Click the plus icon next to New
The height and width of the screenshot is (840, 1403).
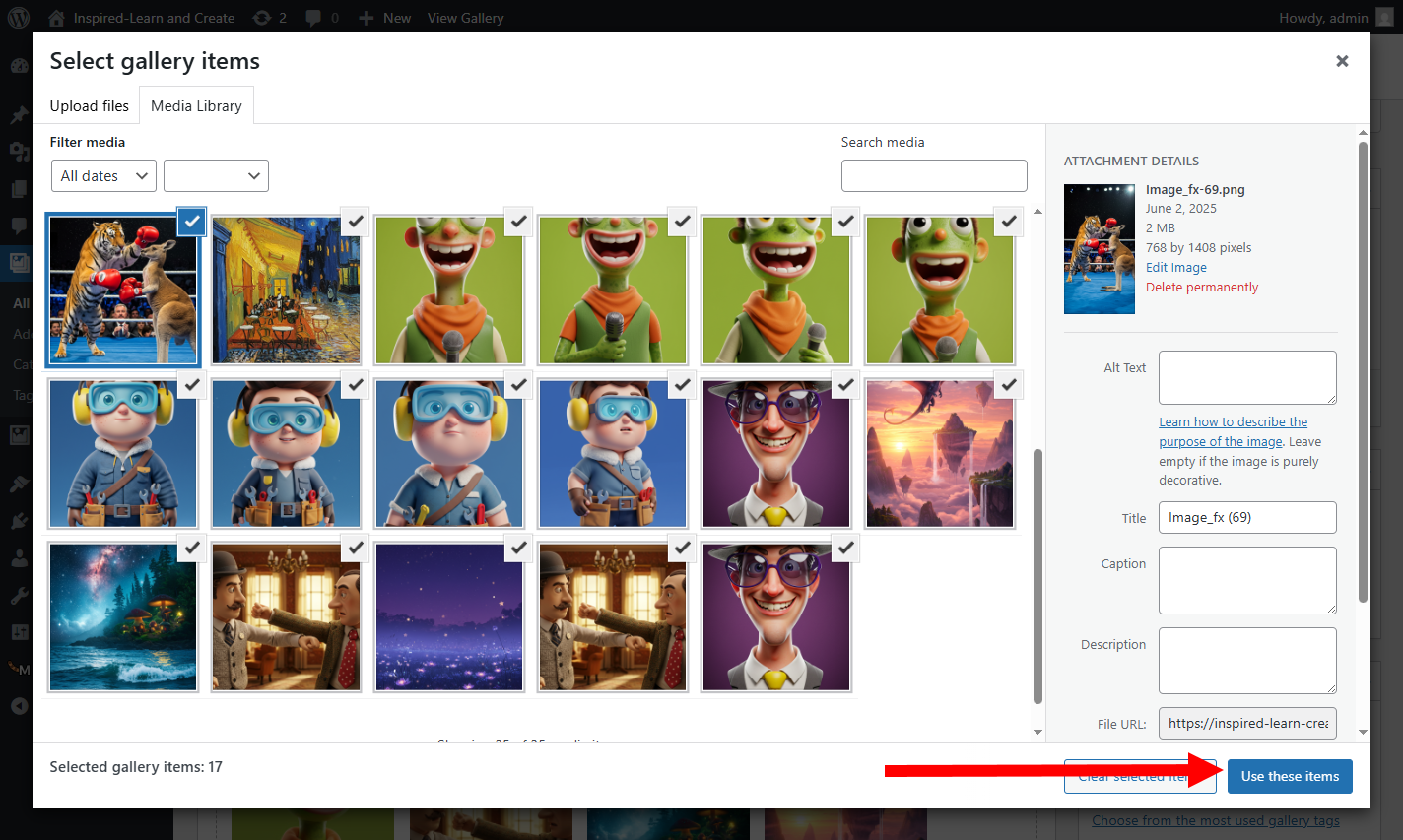click(x=367, y=18)
